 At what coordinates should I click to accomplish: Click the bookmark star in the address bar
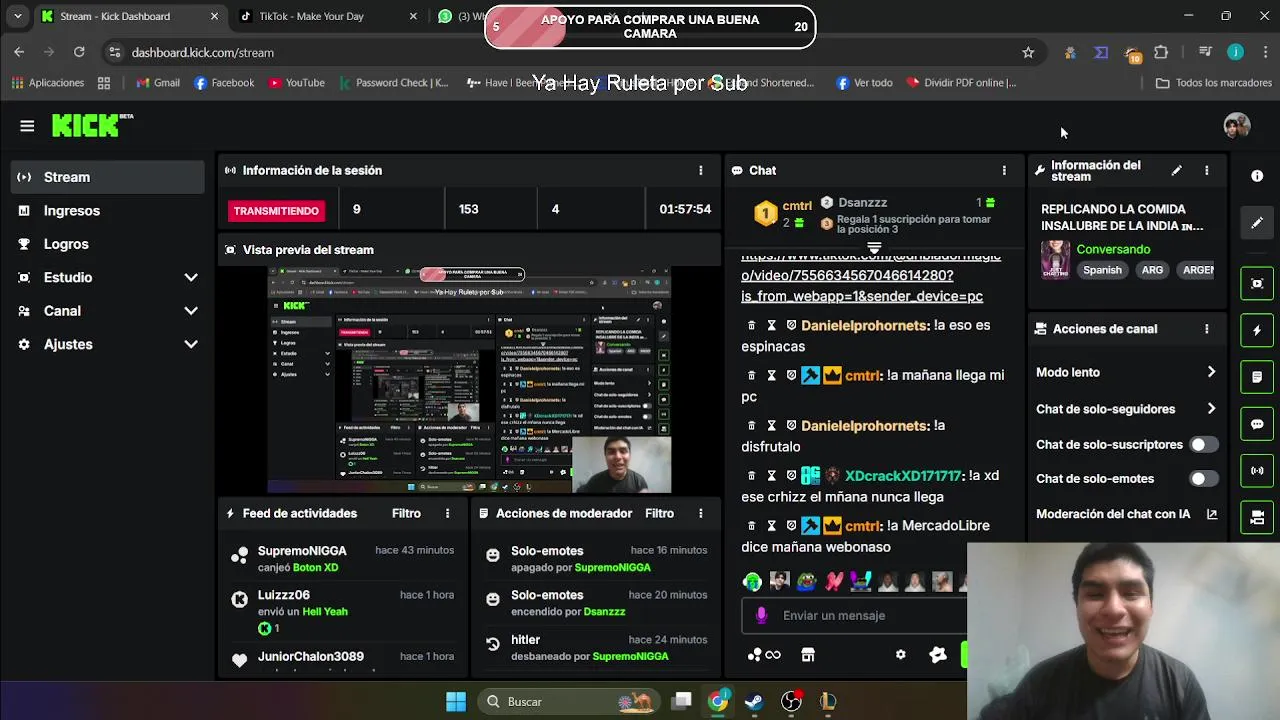coord(1028,52)
